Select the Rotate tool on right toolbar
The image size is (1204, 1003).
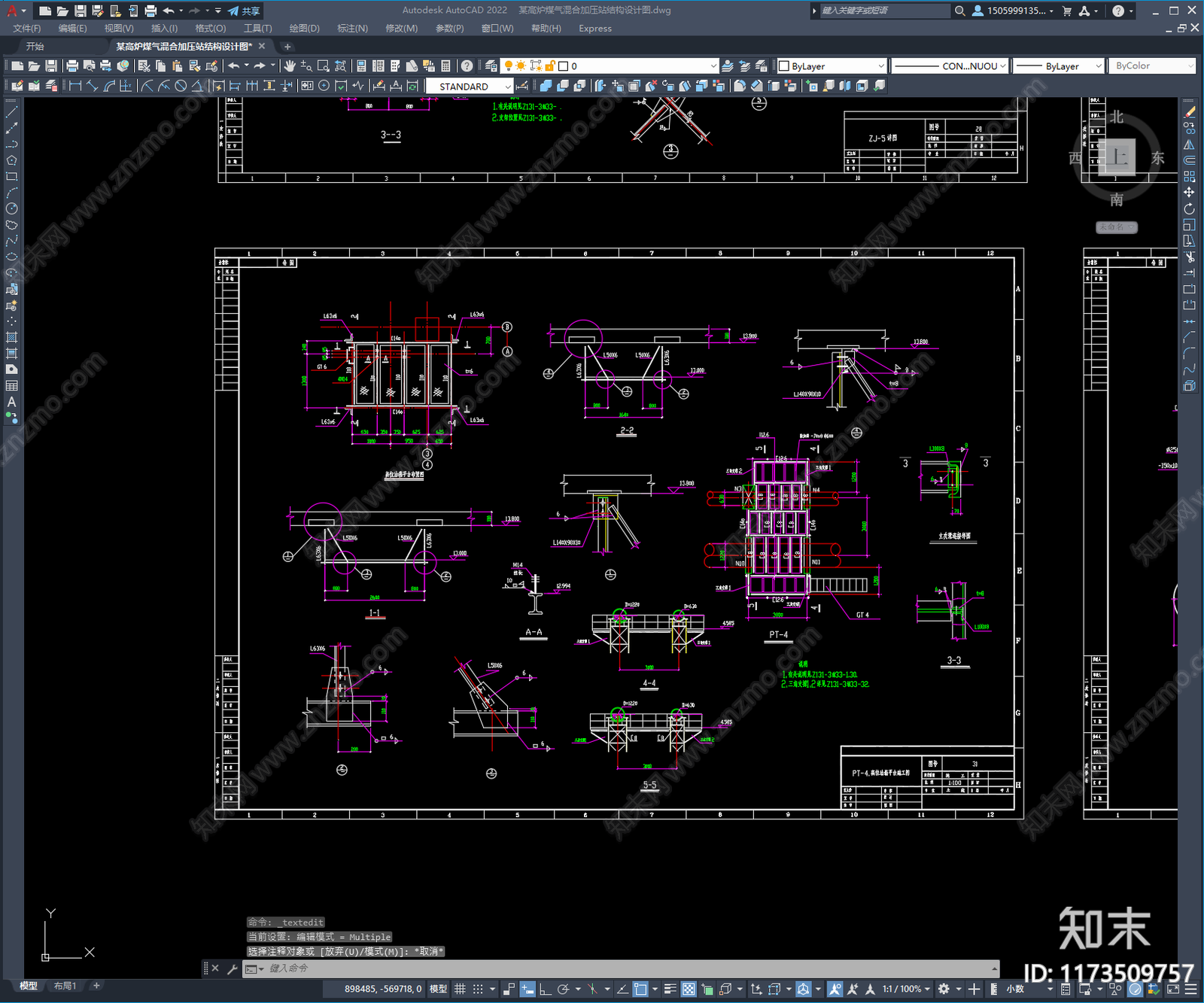(1189, 208)
